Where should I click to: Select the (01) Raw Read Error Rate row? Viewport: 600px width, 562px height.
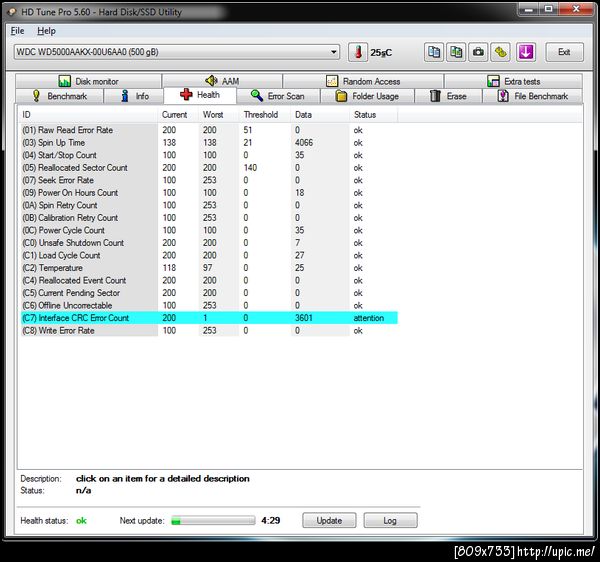(209, 130)
